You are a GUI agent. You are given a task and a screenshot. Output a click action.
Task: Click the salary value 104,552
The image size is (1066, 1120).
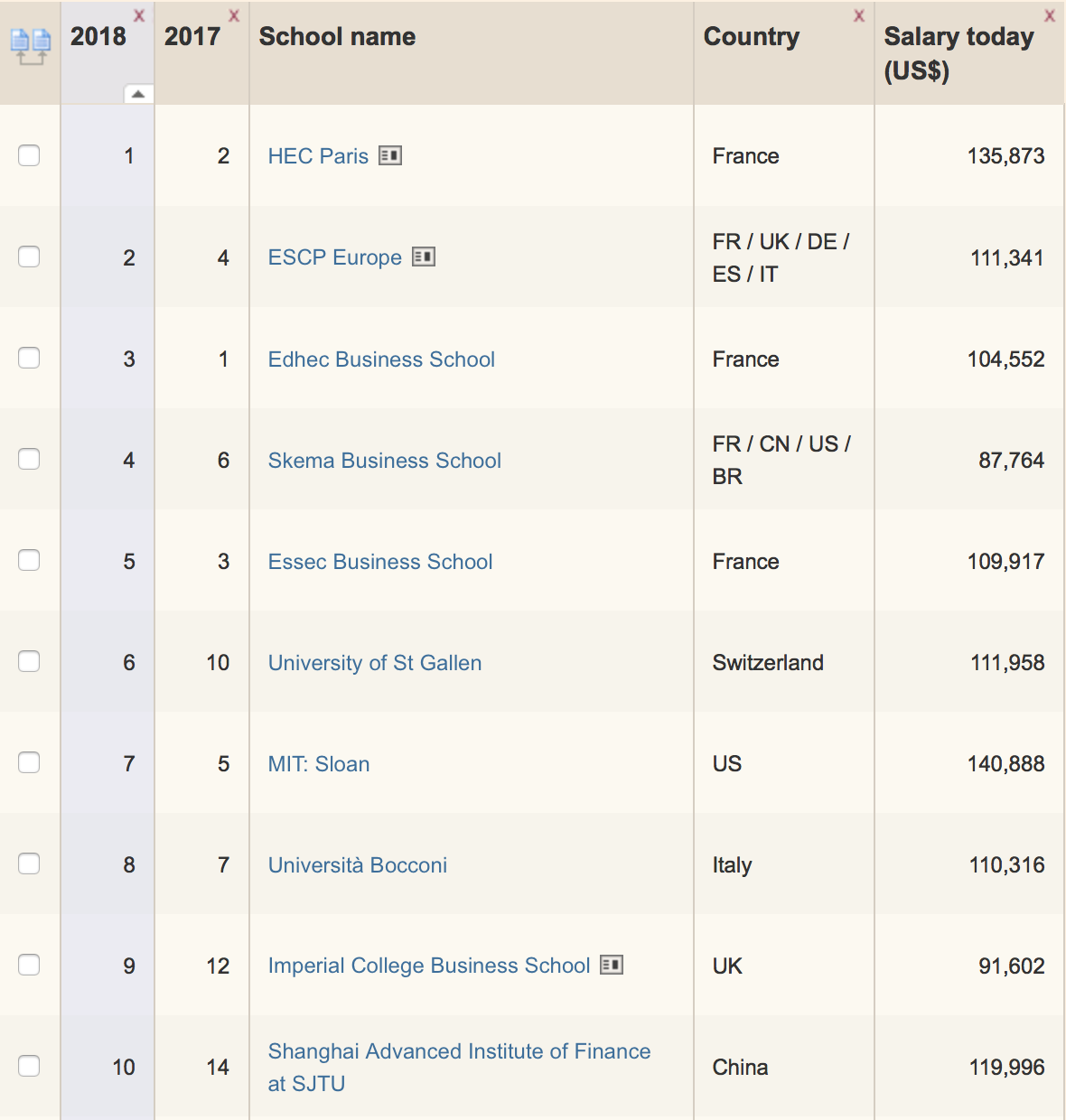(x=1005, y=359)
